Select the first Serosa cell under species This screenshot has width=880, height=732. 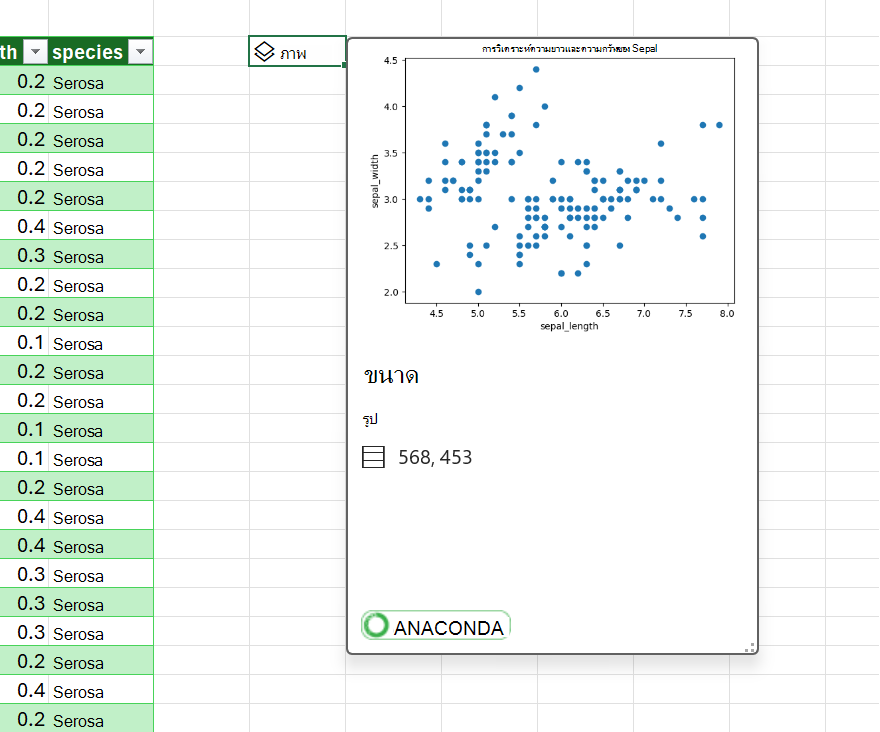point(100,80)
